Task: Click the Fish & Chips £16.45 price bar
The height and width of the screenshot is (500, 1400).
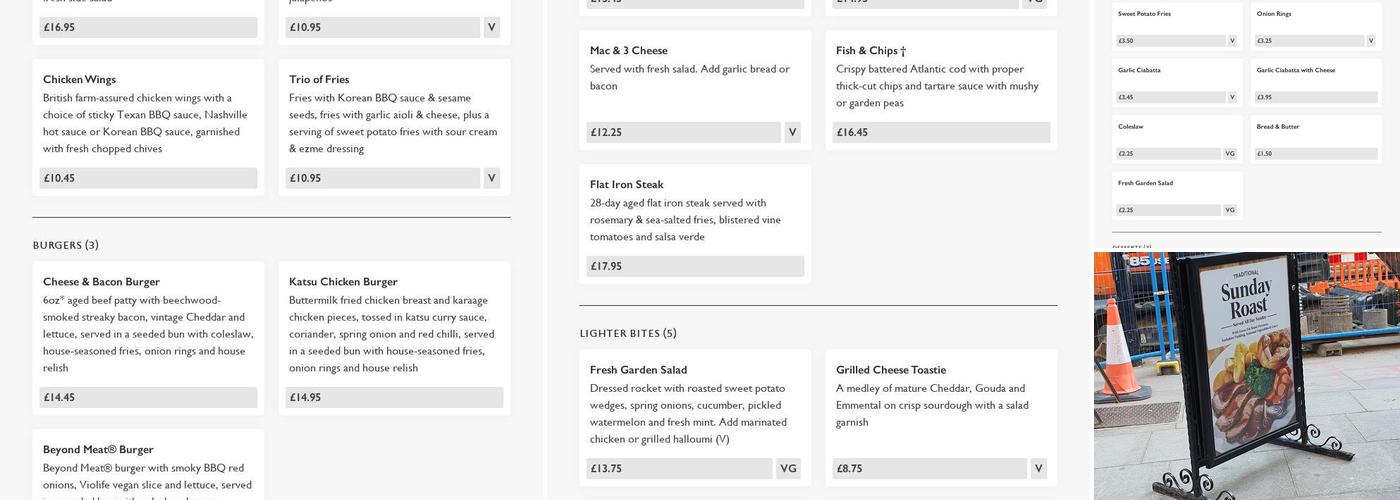Action: [x=941, y=132]
